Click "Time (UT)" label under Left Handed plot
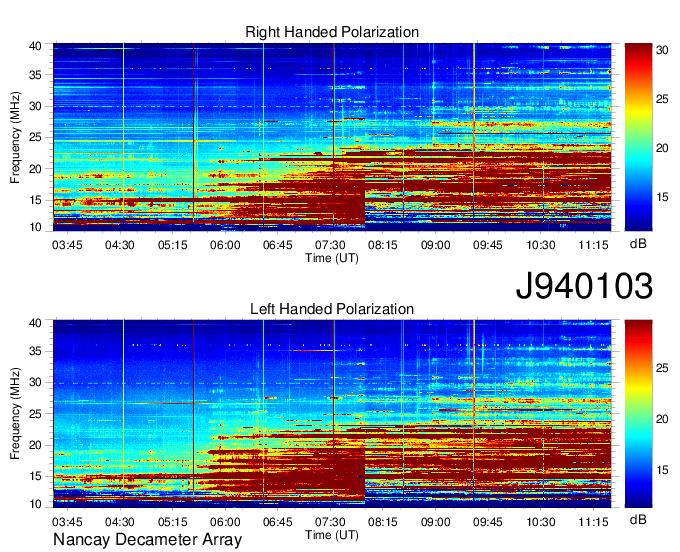 click(x=332, y=535)
